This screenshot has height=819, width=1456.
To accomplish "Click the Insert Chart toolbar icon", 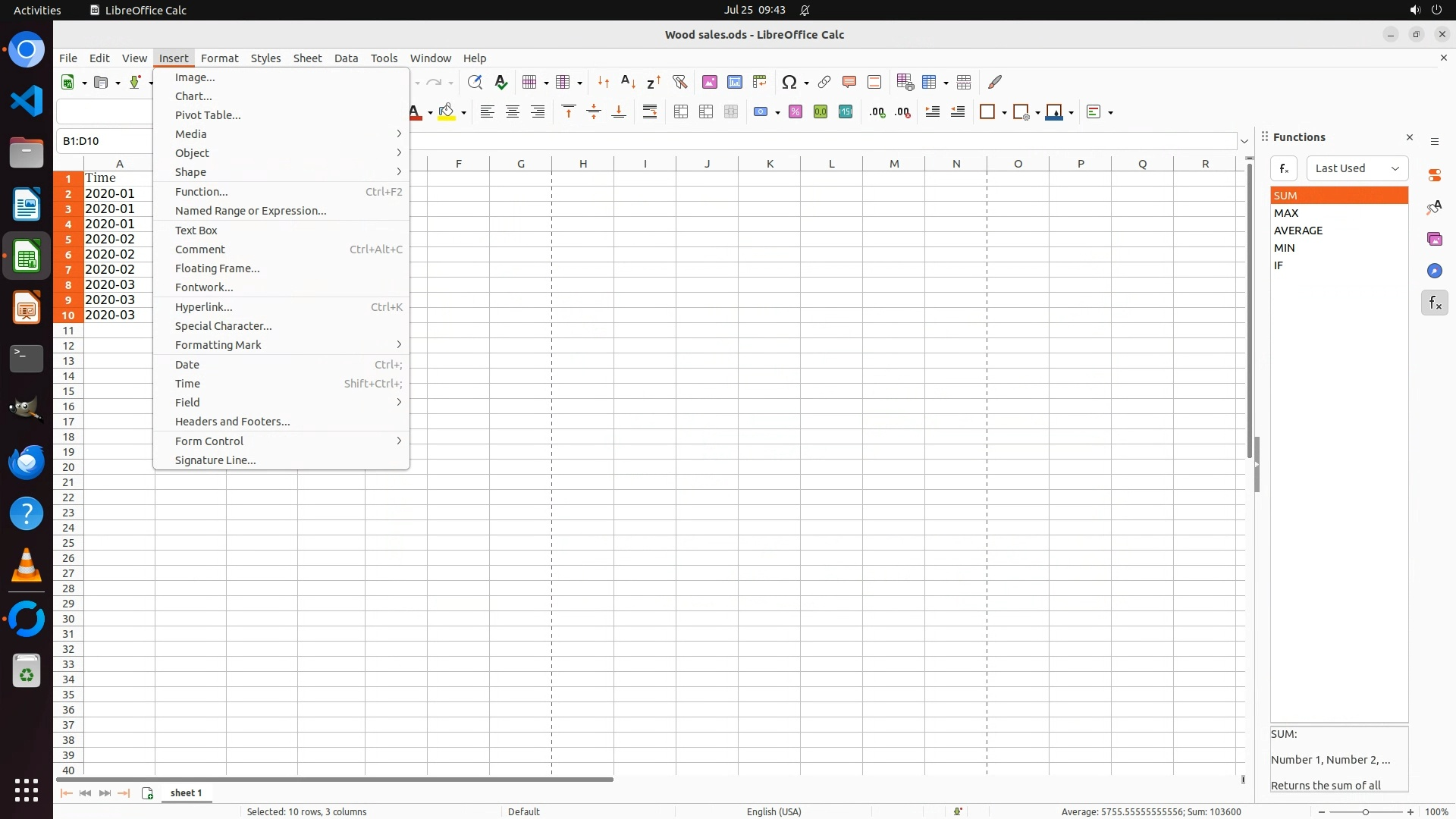I will tap(734, 82).
